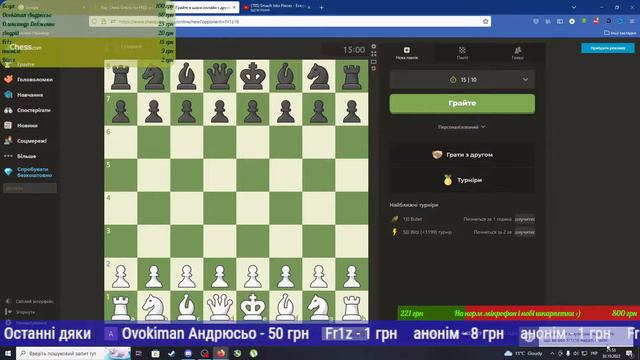Click Спробувати безкоштовно diamond link
Screen dimensions: 640x360
29,172
